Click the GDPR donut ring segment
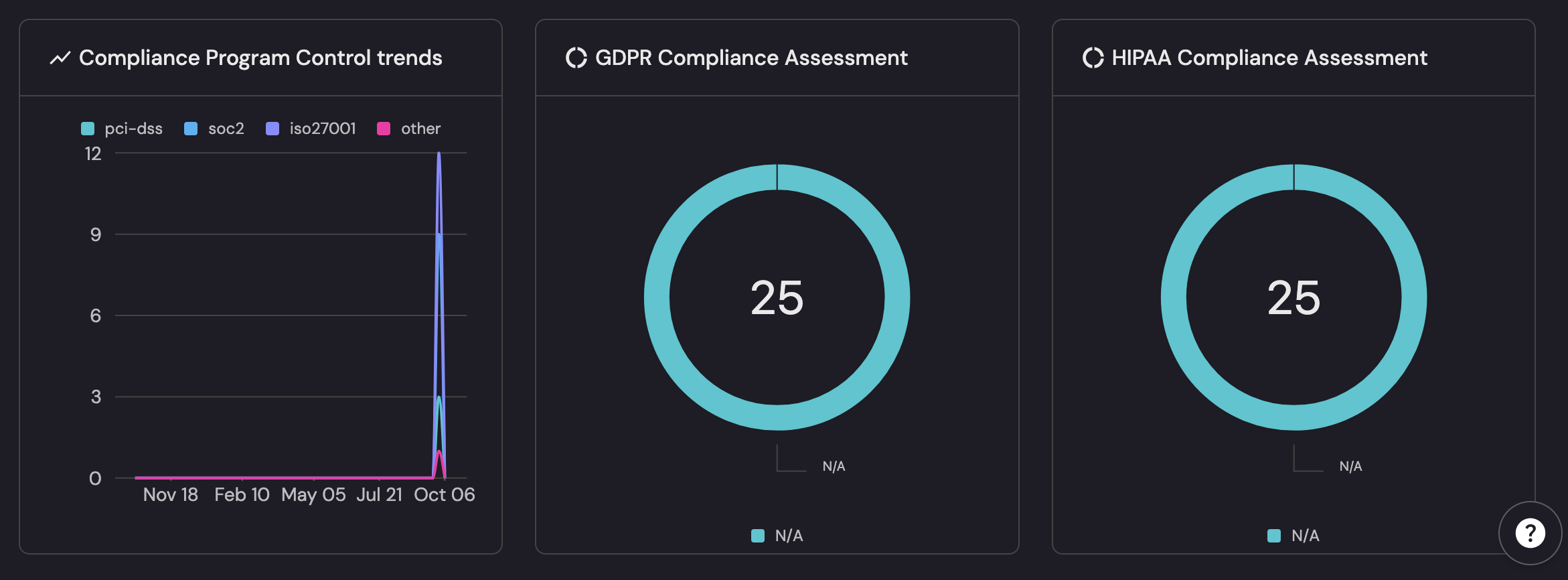Image resolution: width=1568 pixels, height=580 pixels. (657, 297)
